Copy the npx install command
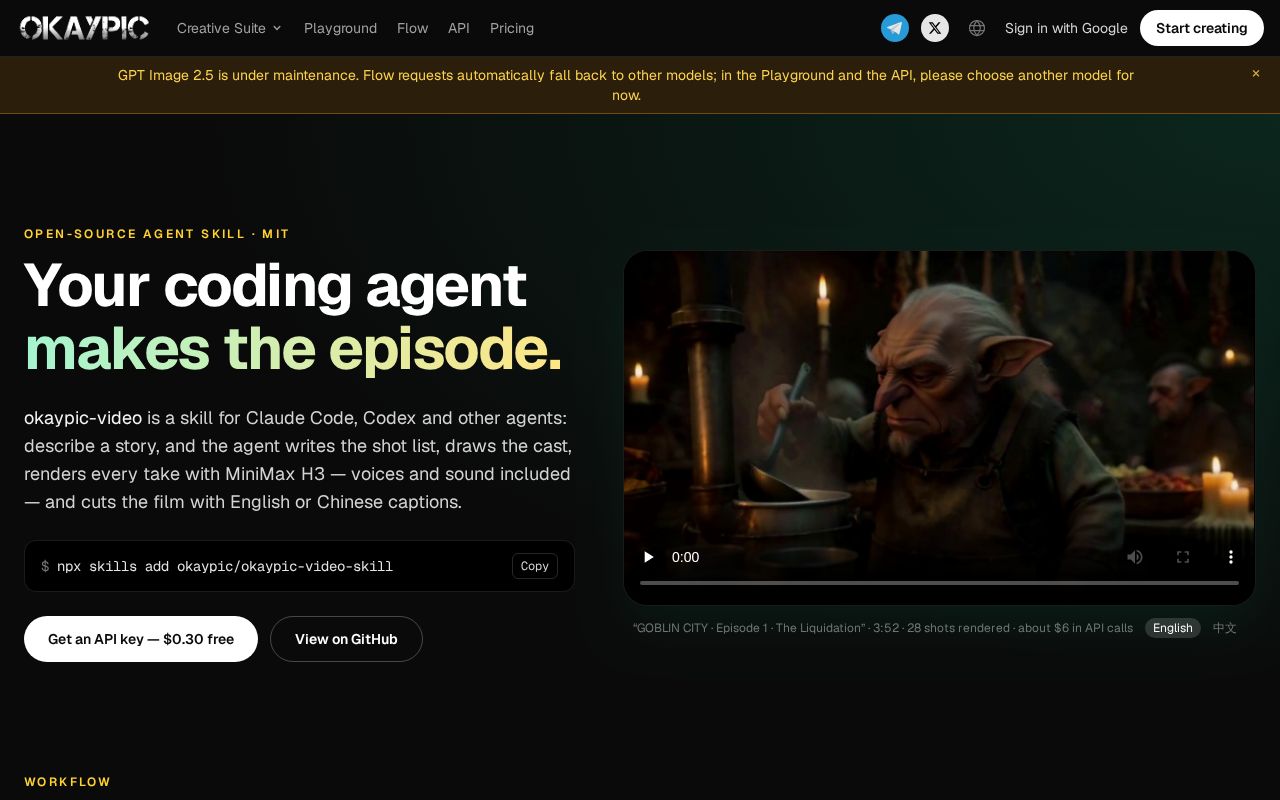1280x800 pixels. pos(535,566)
